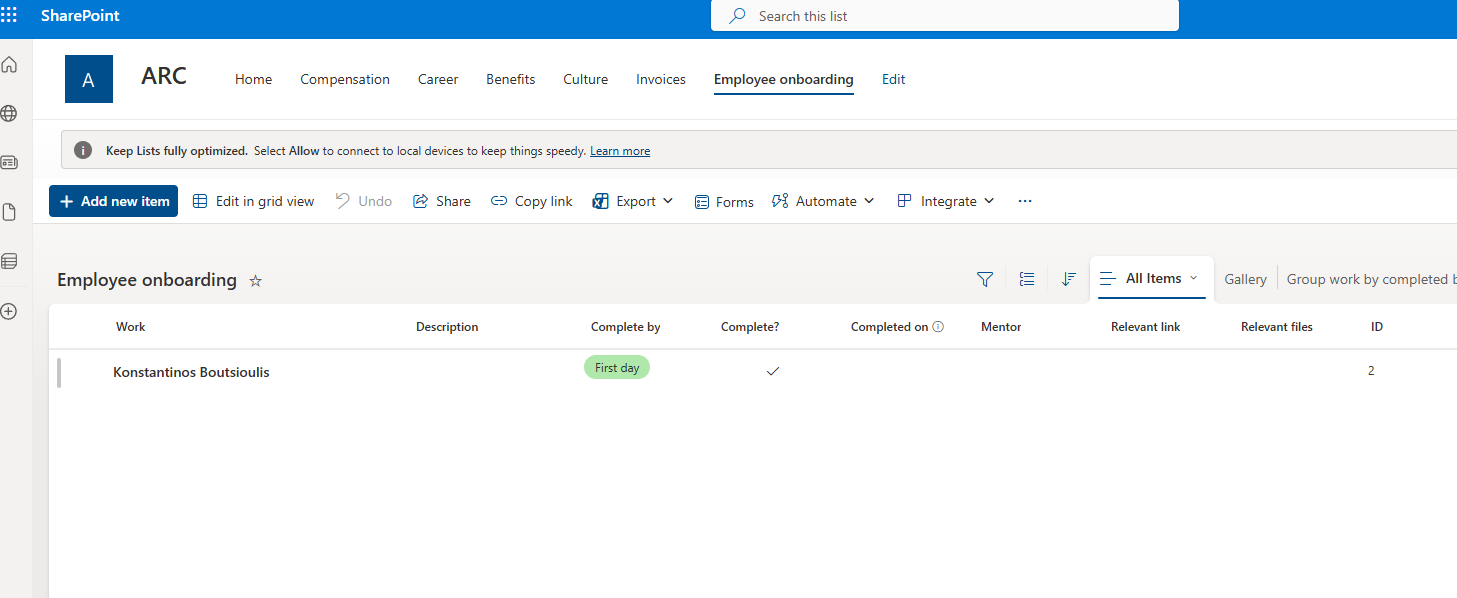Toggle the Complete? checkmark for Konstantinos
Image resolution: width=1457 pixels, height=598 pixels.
(x=772, y=371)
